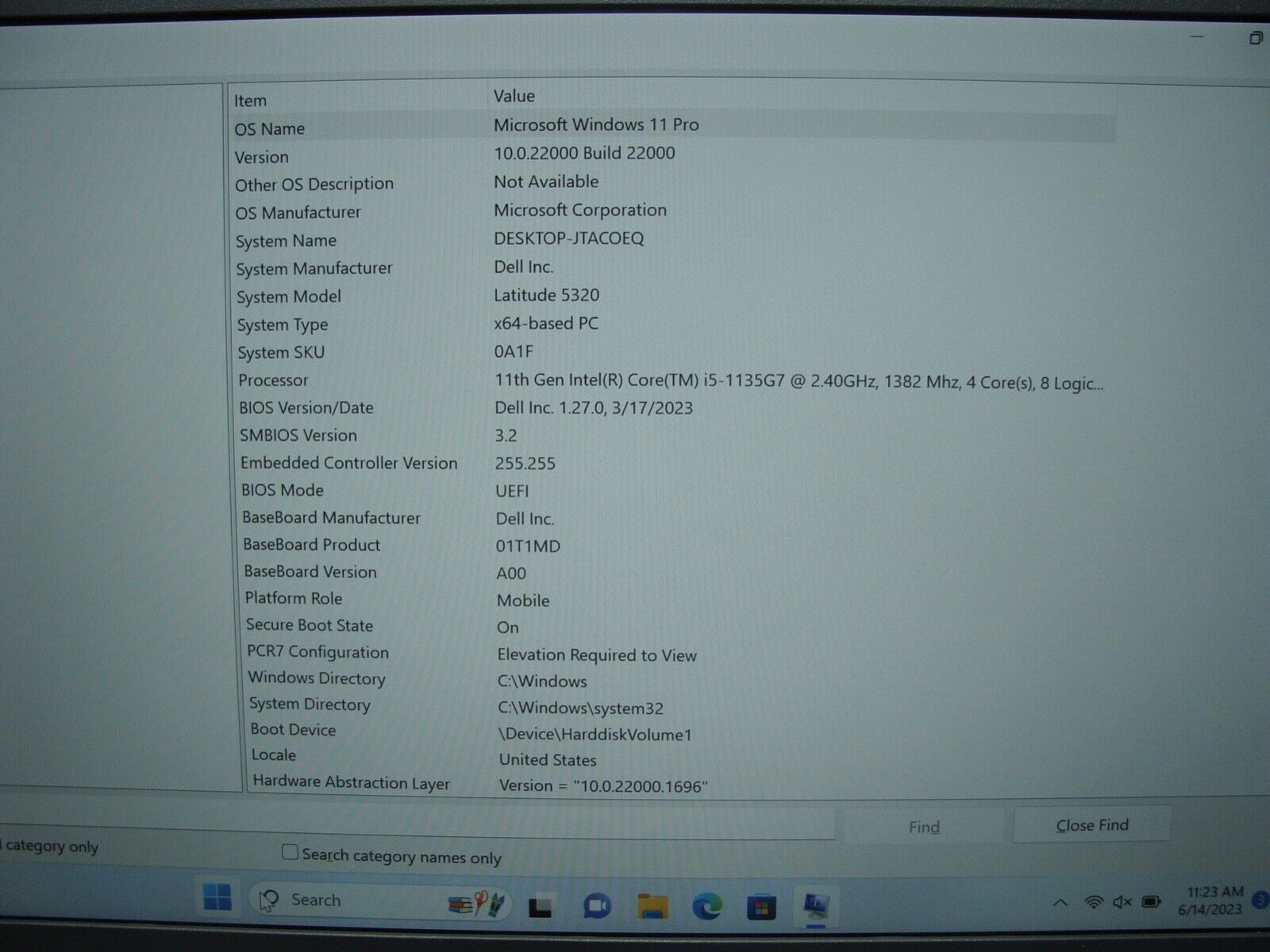Click the Find what text field
This screenshot has height=952, width=1270.
tap(417, 821)
